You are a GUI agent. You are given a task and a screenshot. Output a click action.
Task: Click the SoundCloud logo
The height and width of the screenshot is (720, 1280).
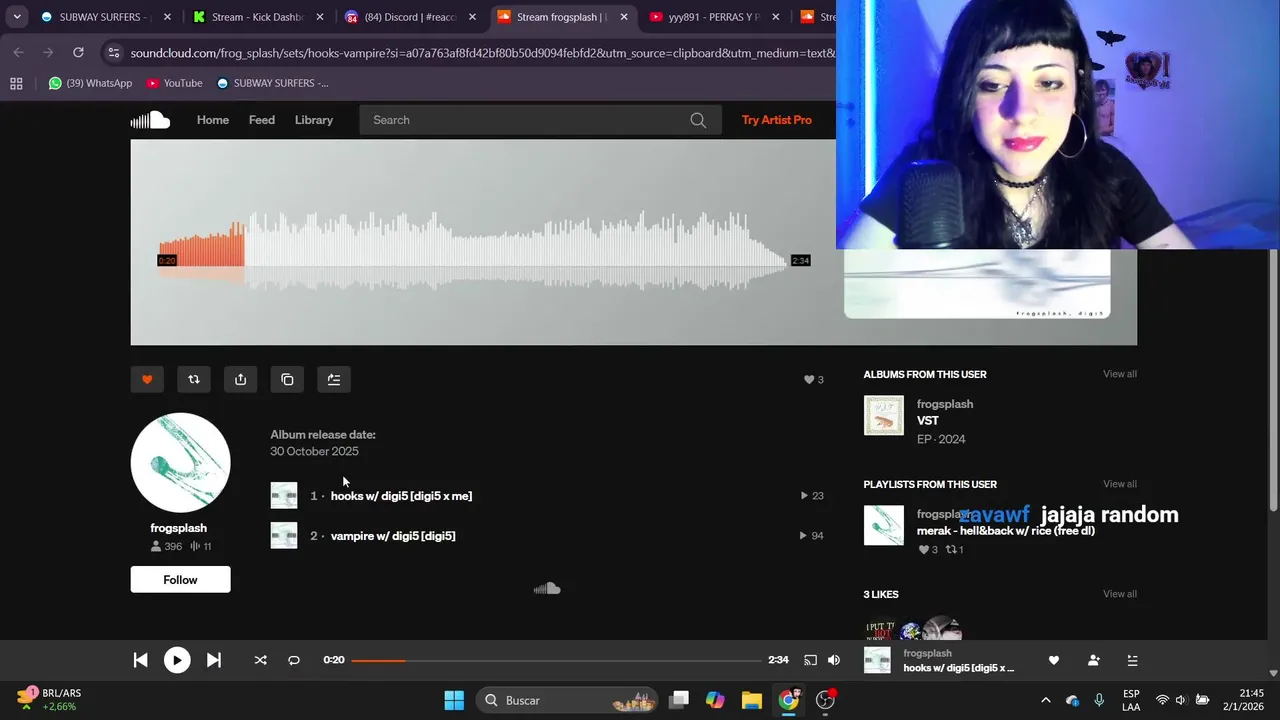[x=150, y=120]
